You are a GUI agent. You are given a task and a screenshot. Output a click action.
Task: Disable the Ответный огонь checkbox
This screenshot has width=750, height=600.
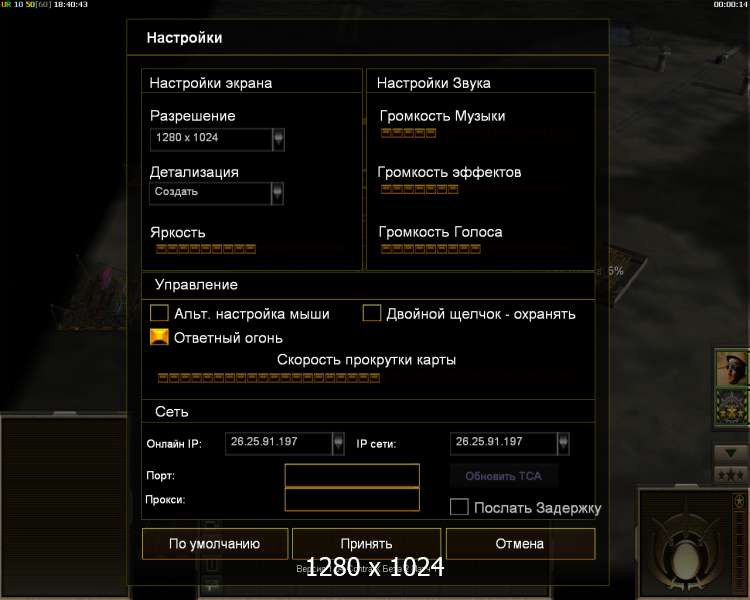pos(159,337)
